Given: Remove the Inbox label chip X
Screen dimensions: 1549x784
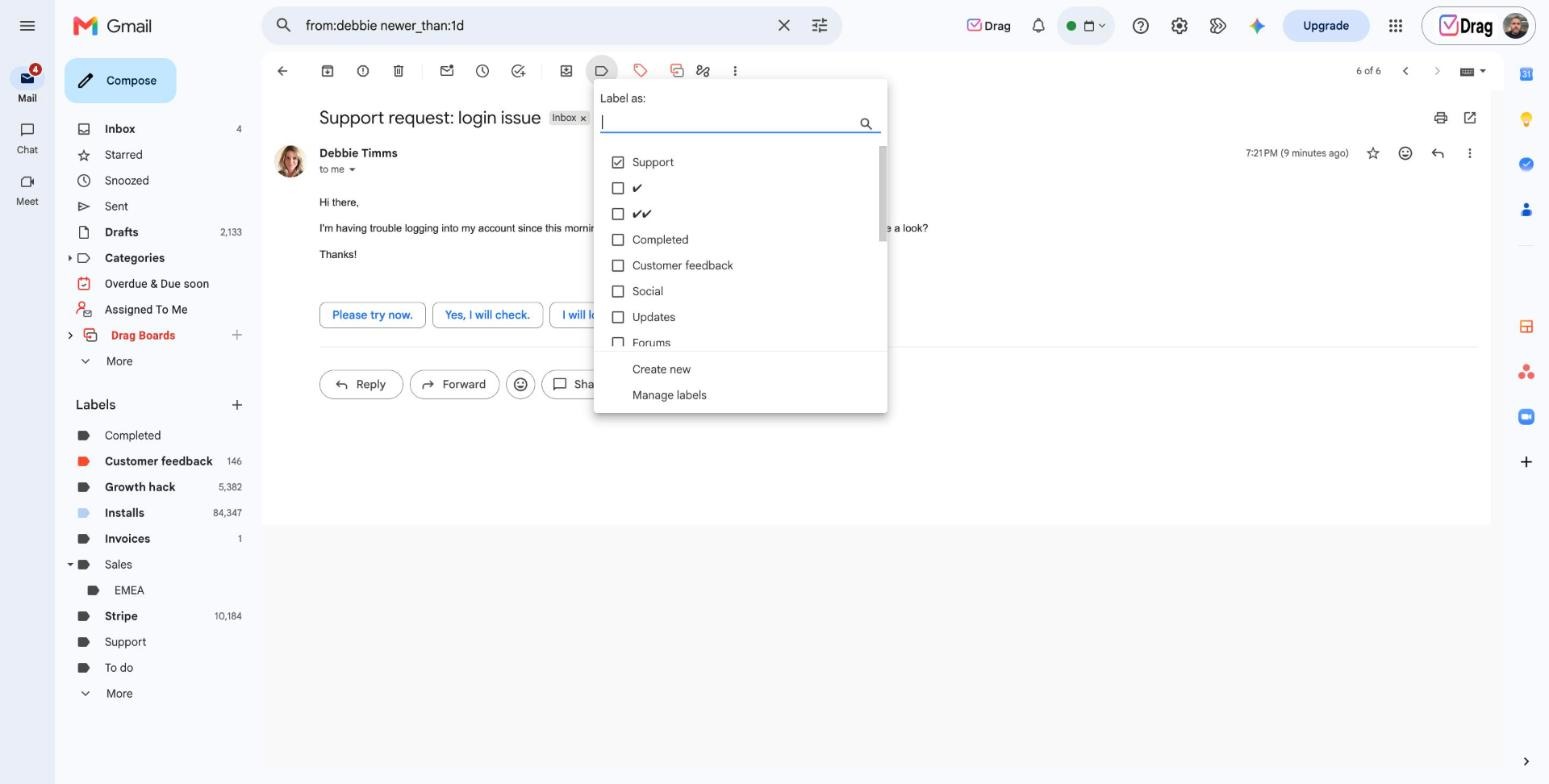Looking at the screenshot, I should (583, 119).
